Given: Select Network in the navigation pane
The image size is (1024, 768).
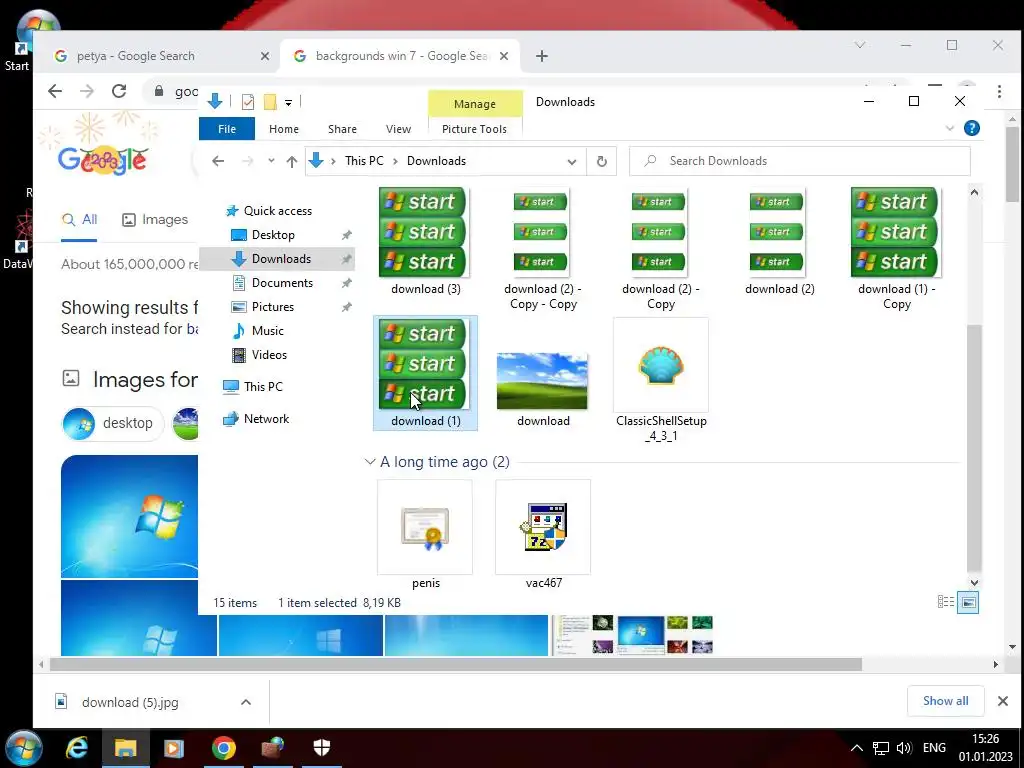Looking at the screenshot, I should pyautogui.click(x=266, y=419).
